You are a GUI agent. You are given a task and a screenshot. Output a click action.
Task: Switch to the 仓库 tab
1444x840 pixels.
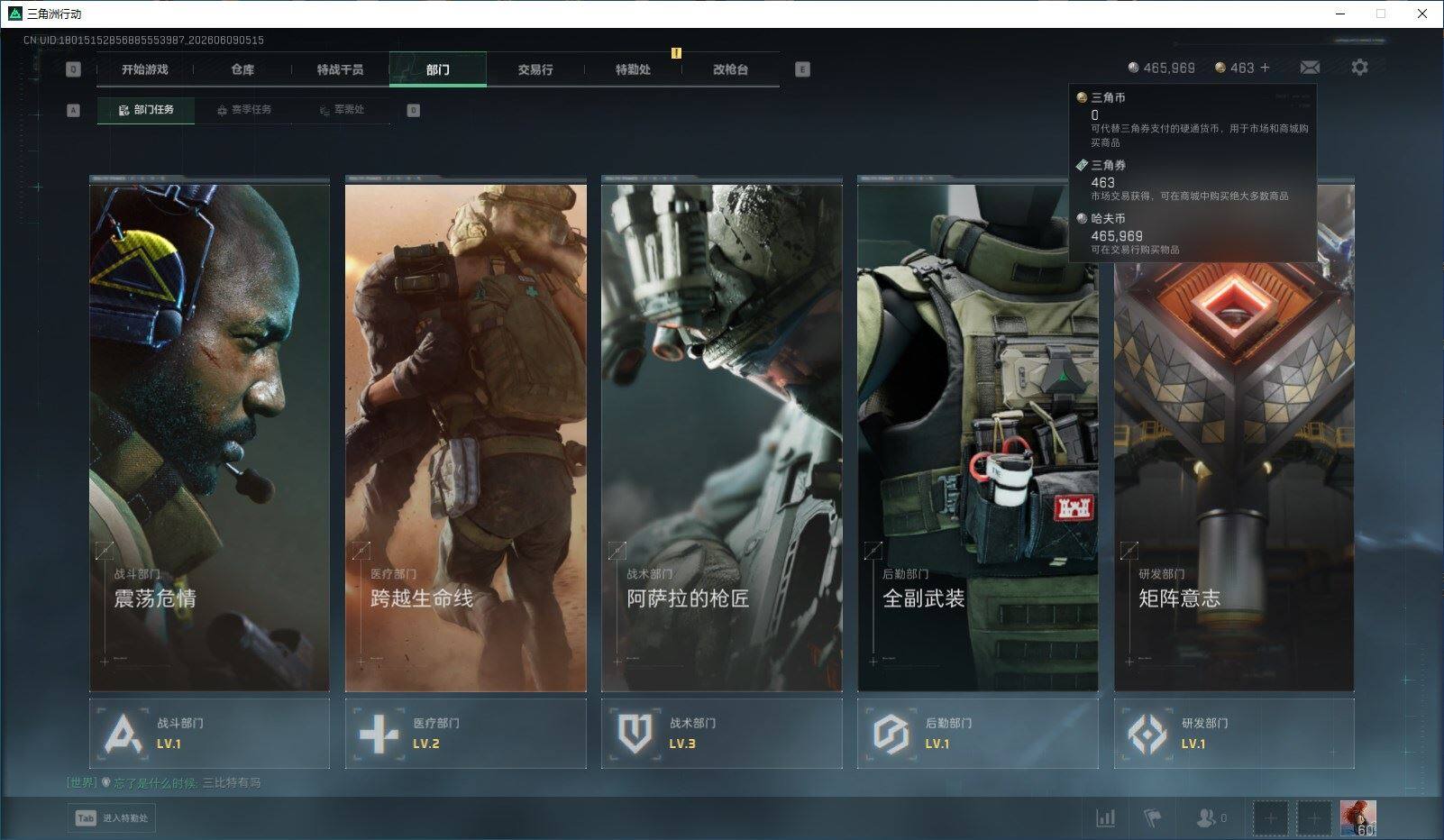[242, 69]
